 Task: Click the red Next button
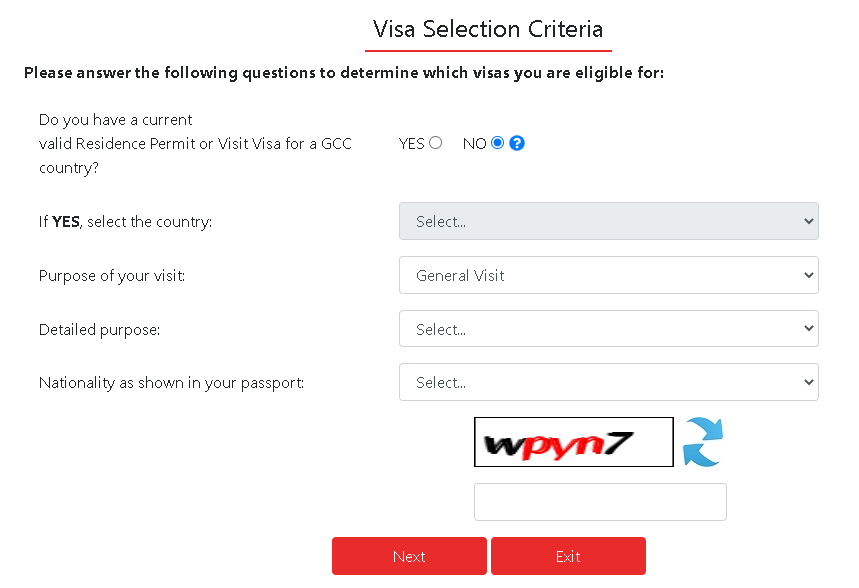[409, 556]
